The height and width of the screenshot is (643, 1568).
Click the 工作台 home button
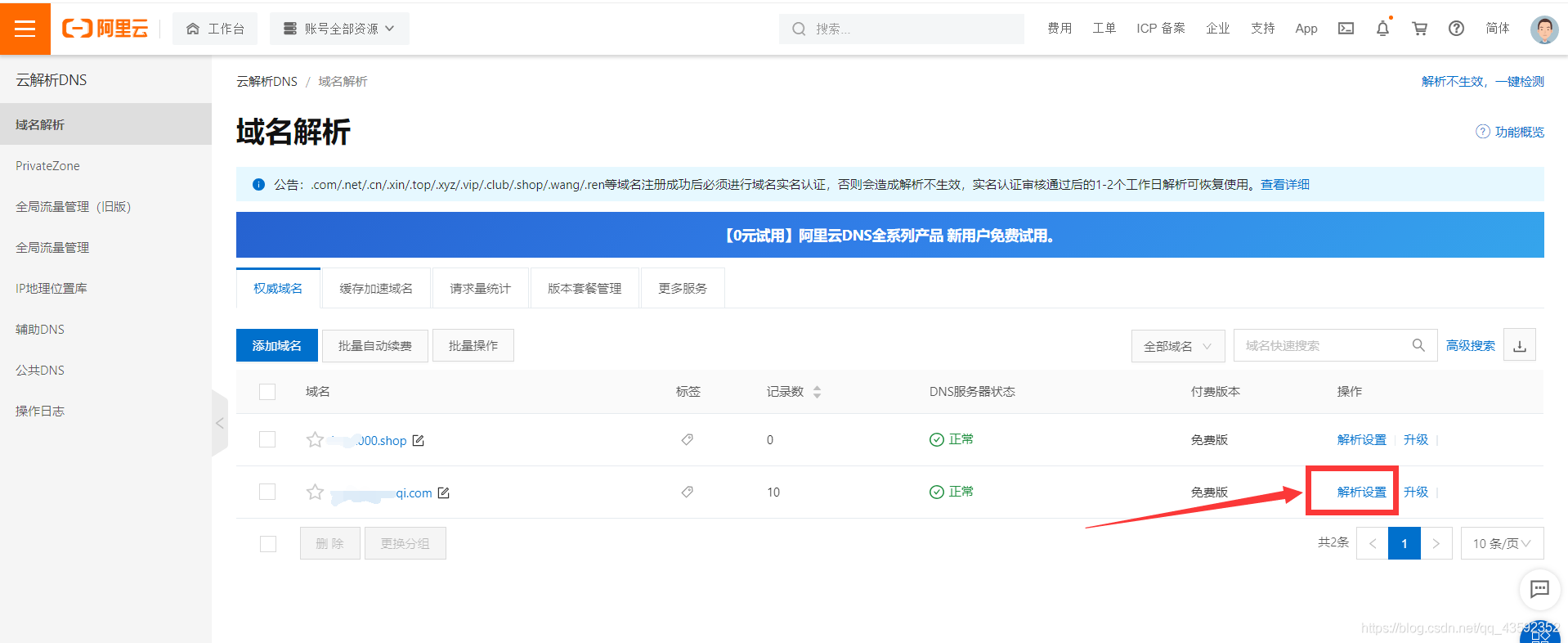click(x=215, y=29)
